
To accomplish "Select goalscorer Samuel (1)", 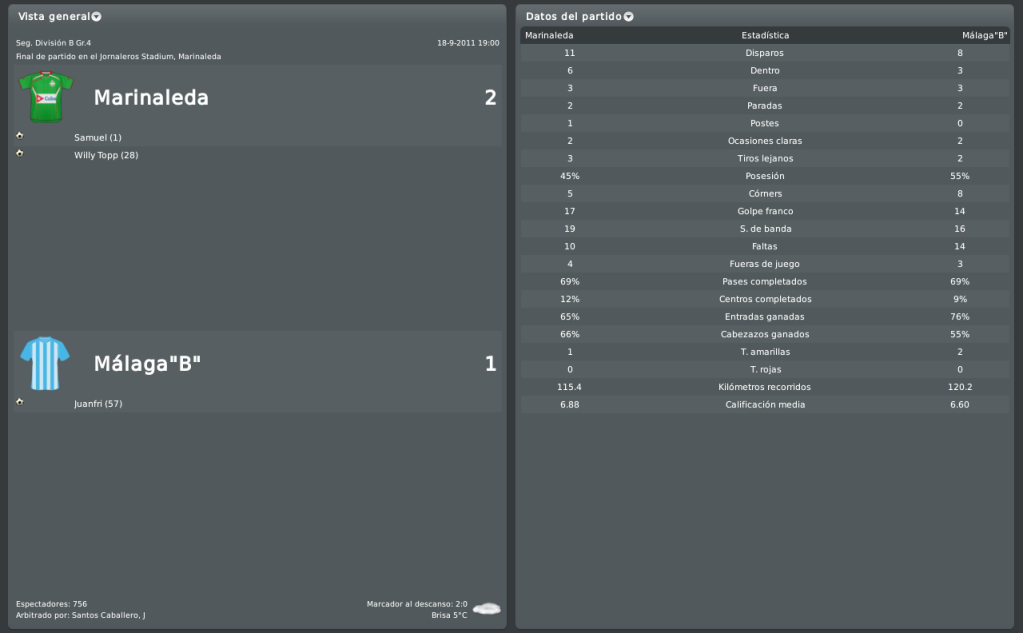I will 98,138.
